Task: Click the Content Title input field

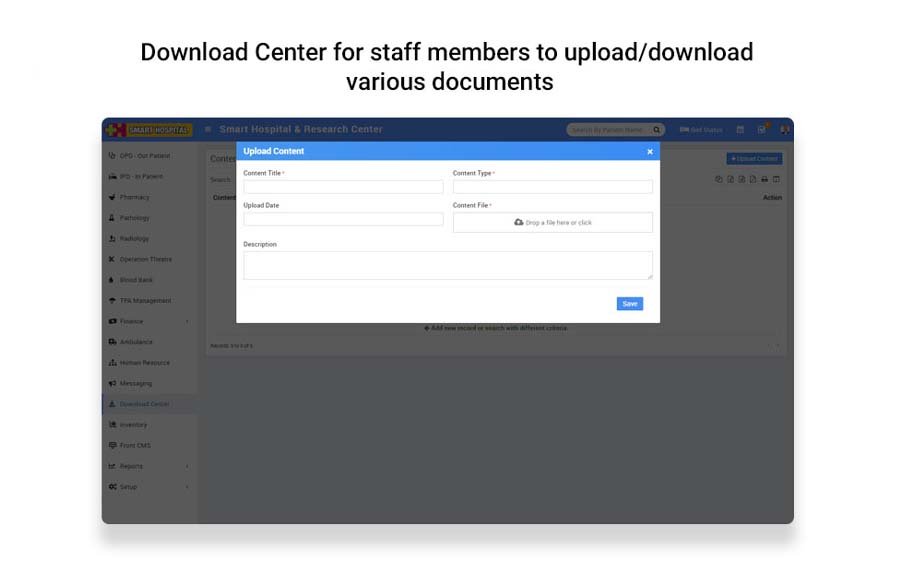Action: click(x=343, y=187)
